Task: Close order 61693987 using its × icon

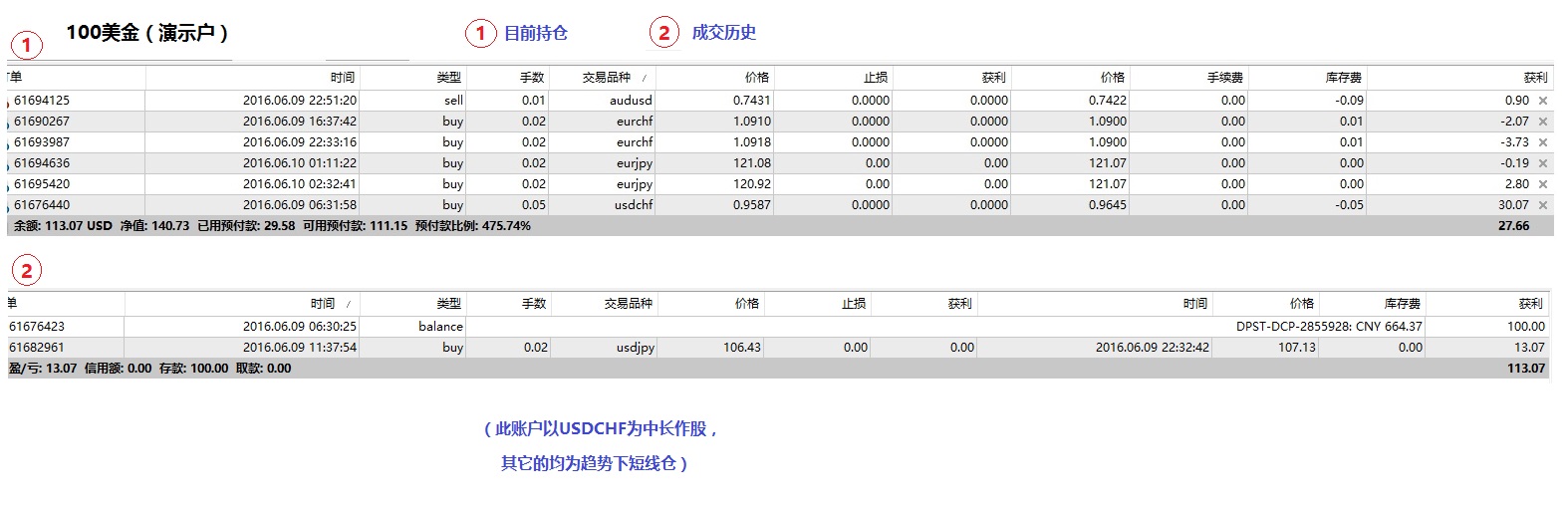Action: [x=1543, y=142]
